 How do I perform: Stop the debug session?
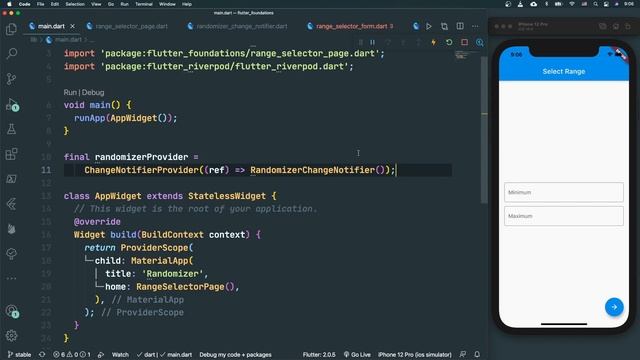[464, 42]
